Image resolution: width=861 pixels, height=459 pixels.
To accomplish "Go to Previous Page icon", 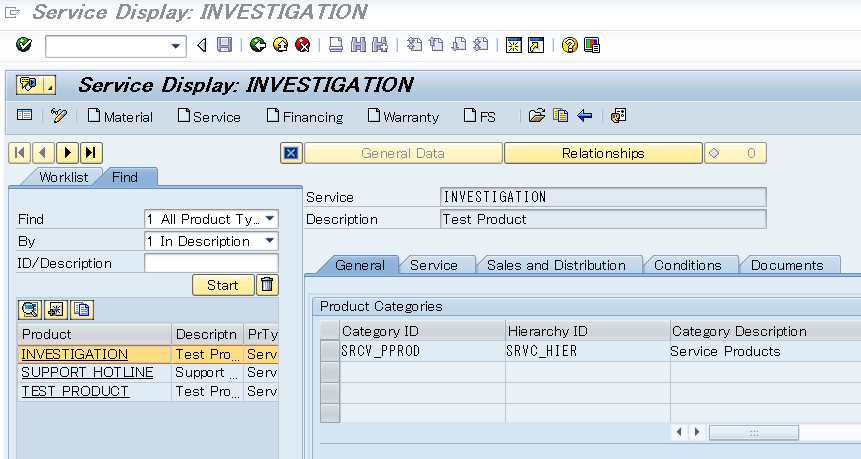I will pos(437,45).
